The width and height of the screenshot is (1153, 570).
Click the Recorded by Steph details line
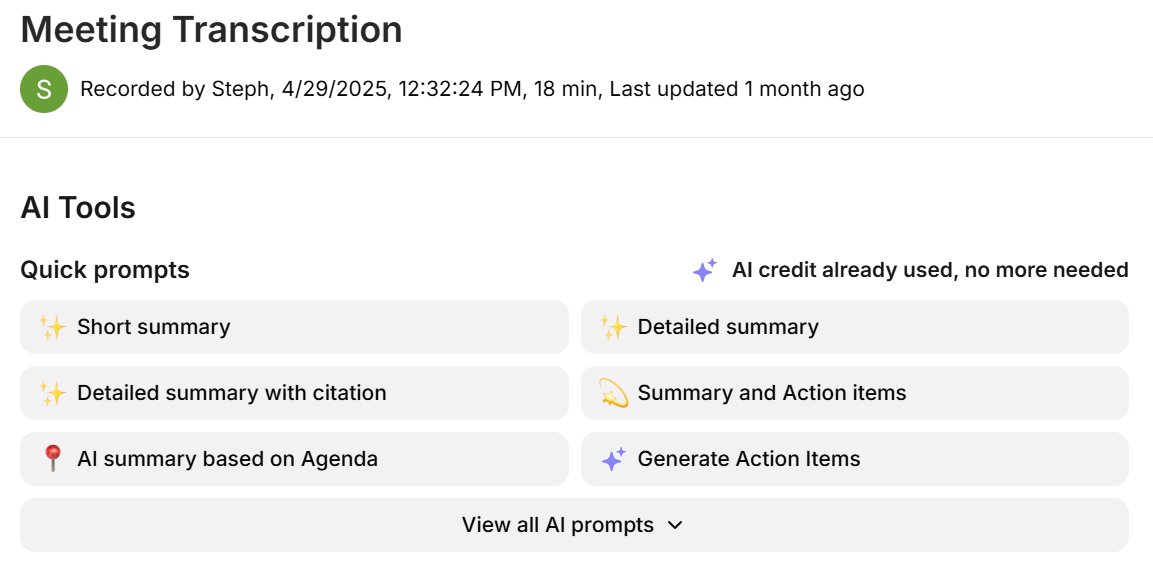[x=472, y=89]
